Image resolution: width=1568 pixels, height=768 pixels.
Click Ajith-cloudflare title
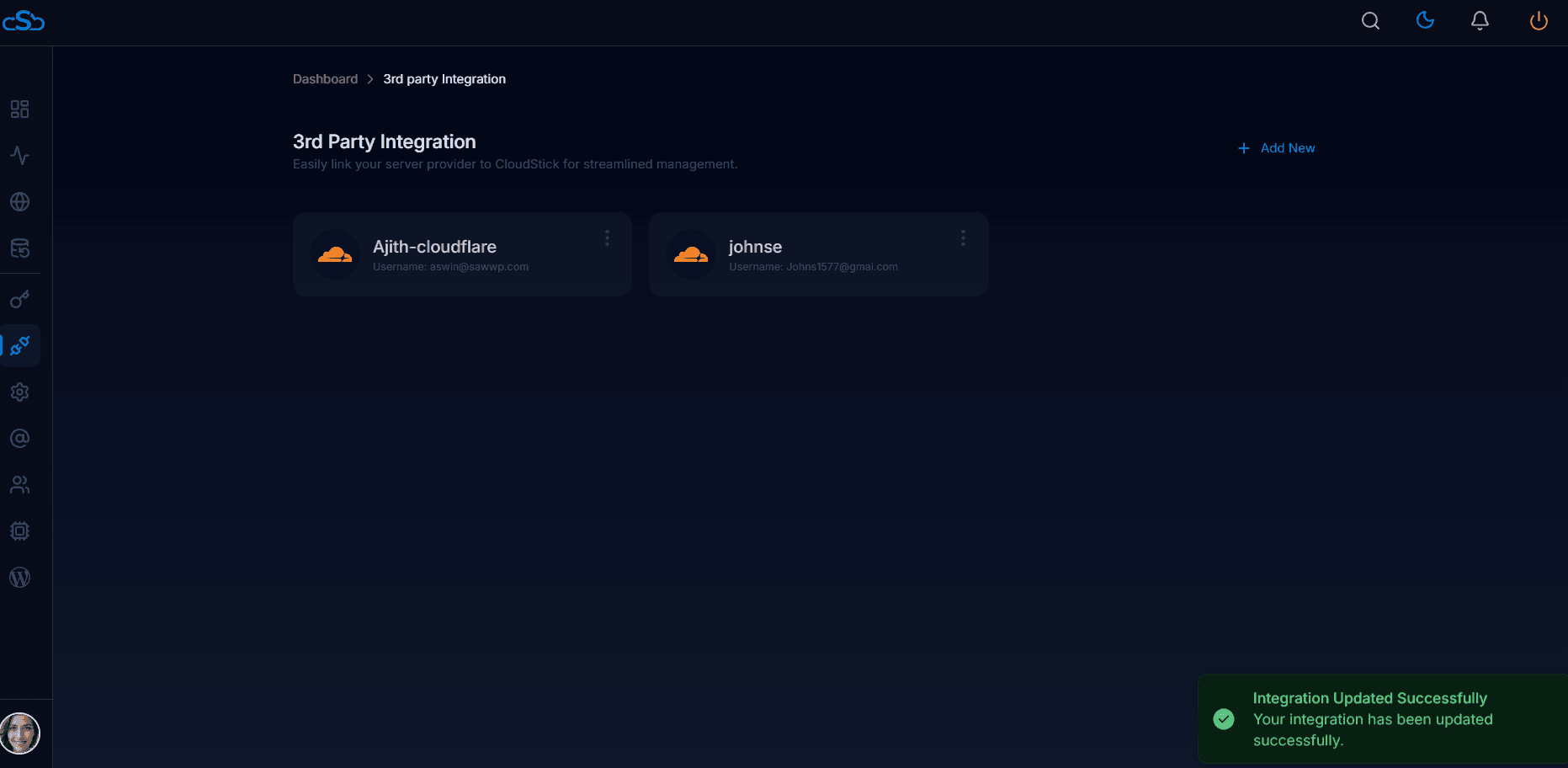(434, 247)
